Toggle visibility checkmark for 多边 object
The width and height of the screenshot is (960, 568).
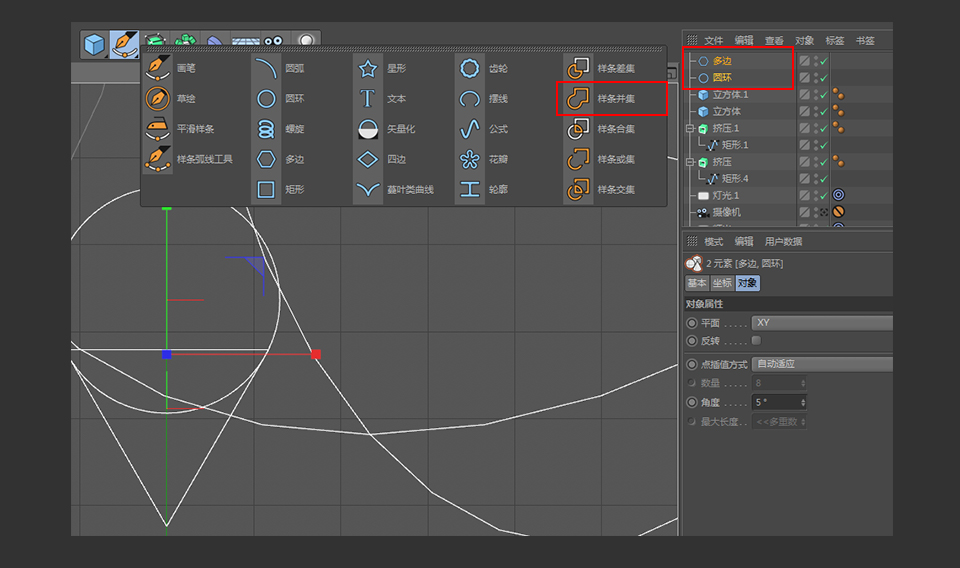[823, 61]
